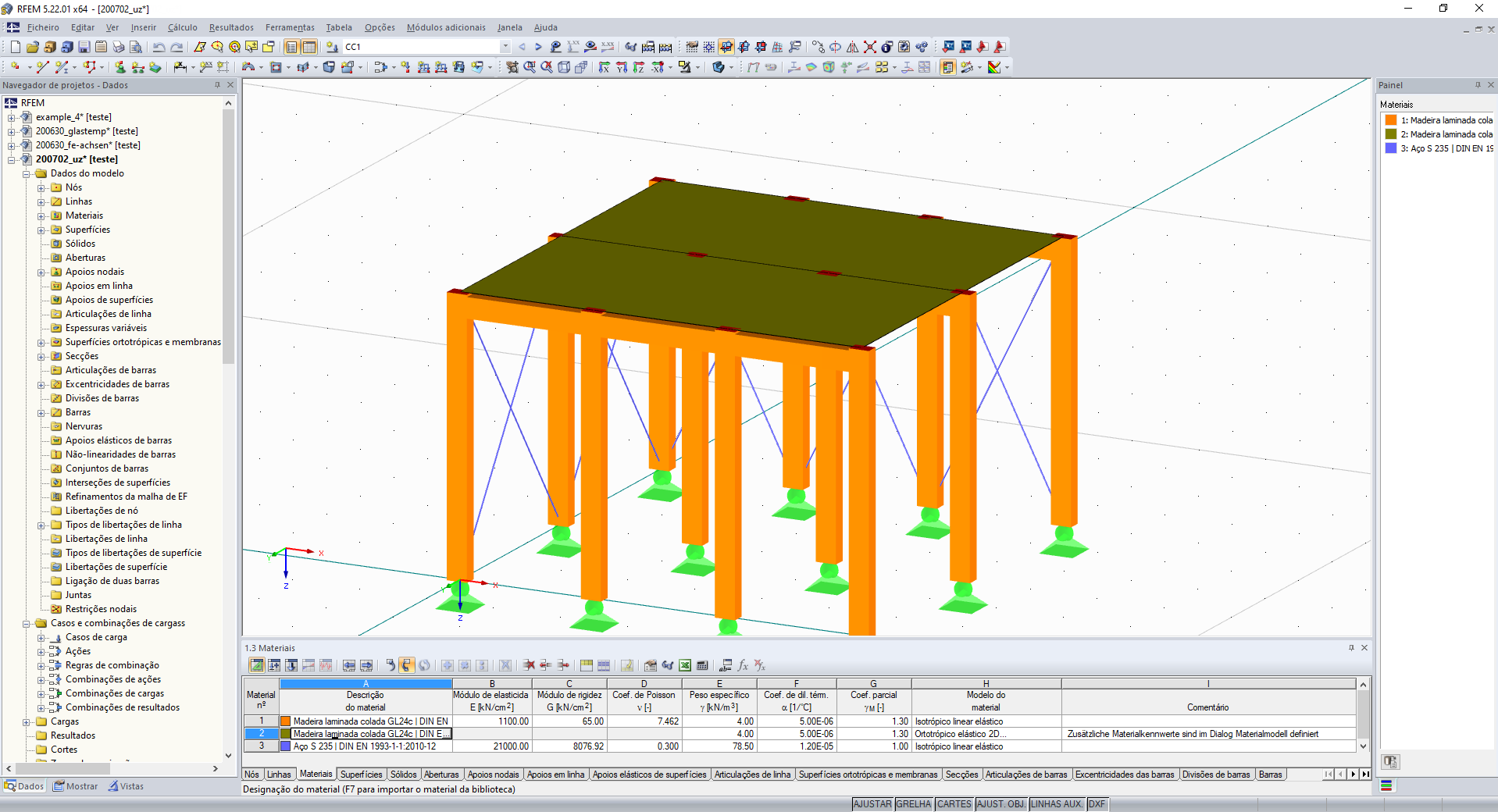
Task: Expand the 200630_glastemp project node
Action: 12,131
